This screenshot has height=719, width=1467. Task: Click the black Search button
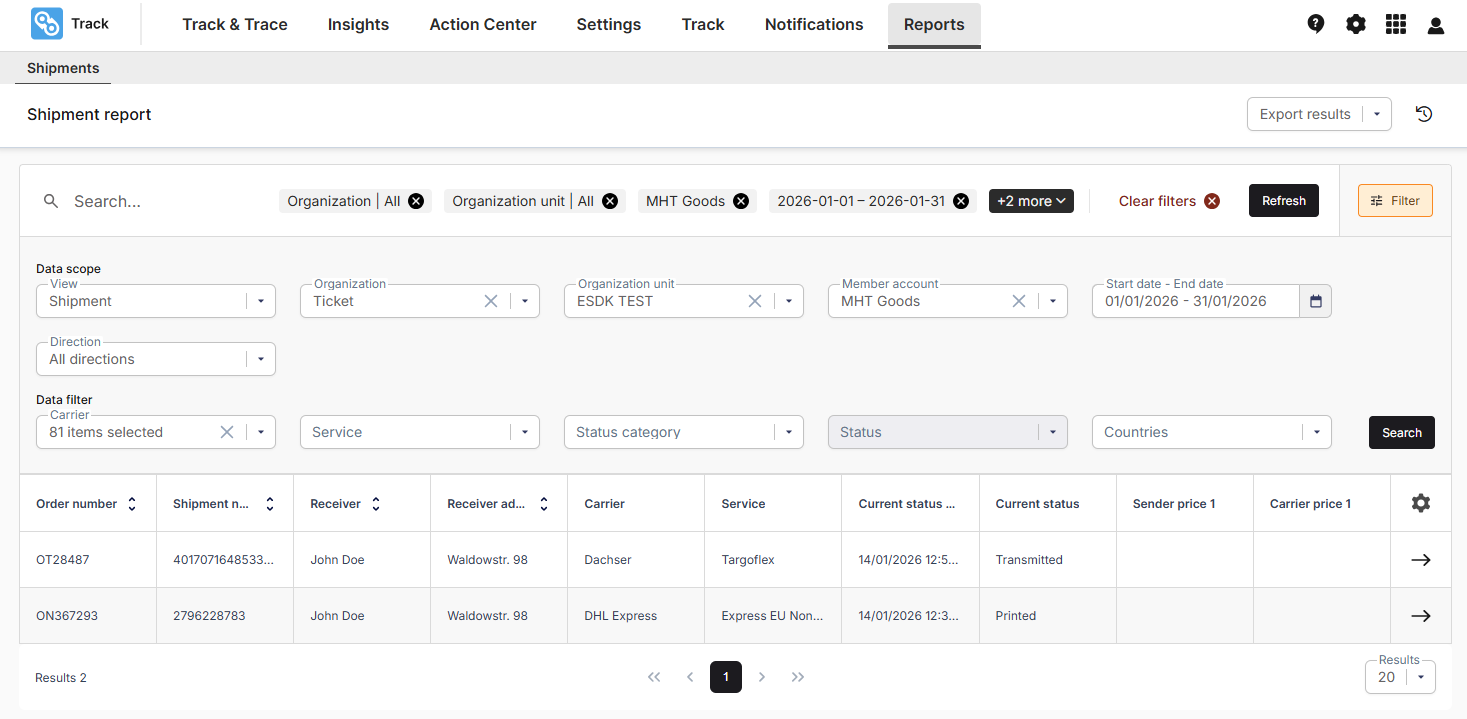pos(1401,432)
